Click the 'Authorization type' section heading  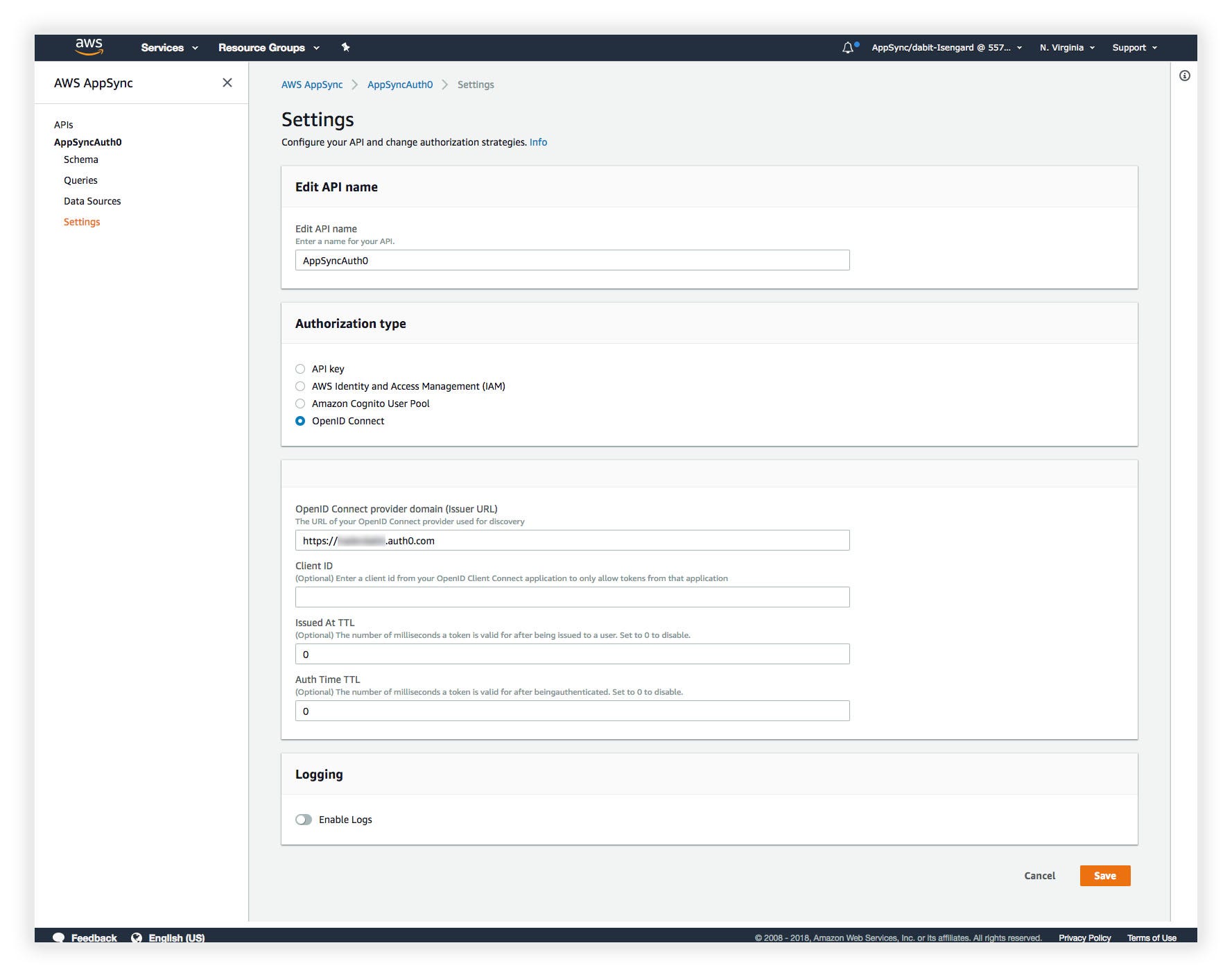tap(351, 324)
